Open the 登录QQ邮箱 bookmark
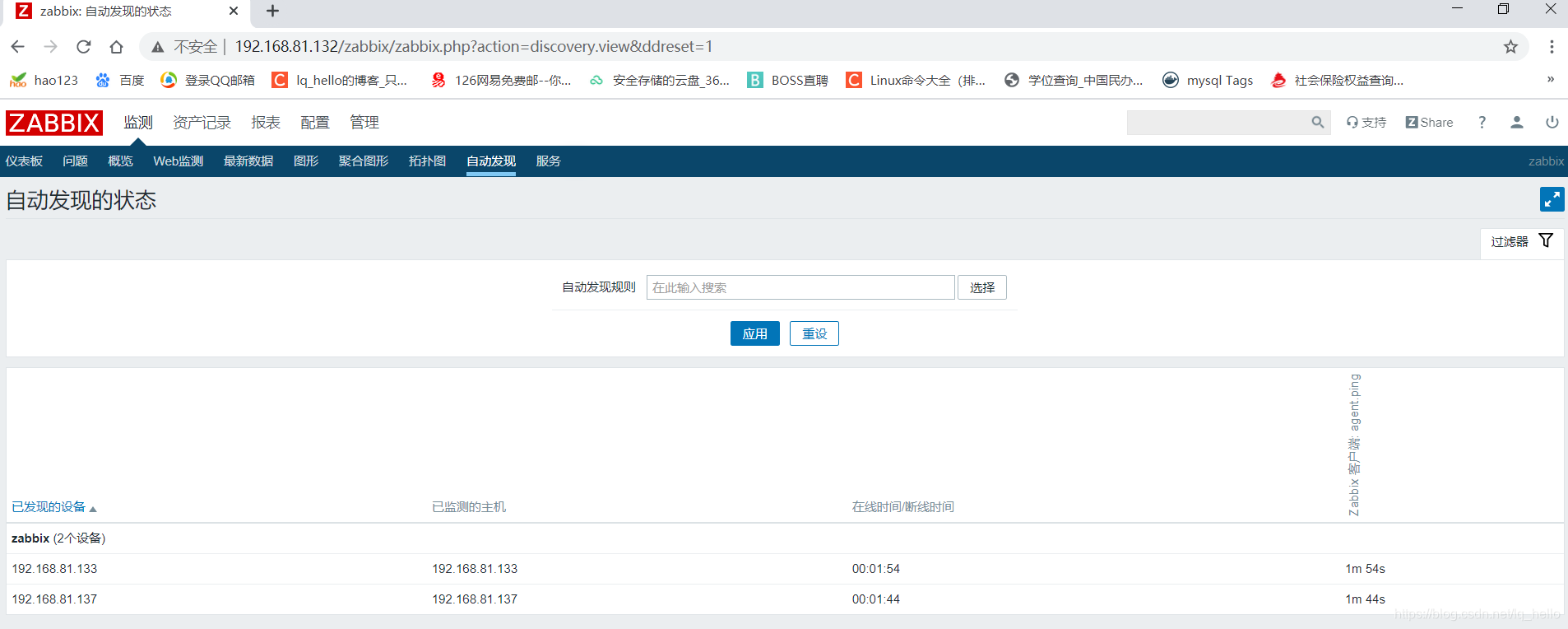 coord(207,80)
